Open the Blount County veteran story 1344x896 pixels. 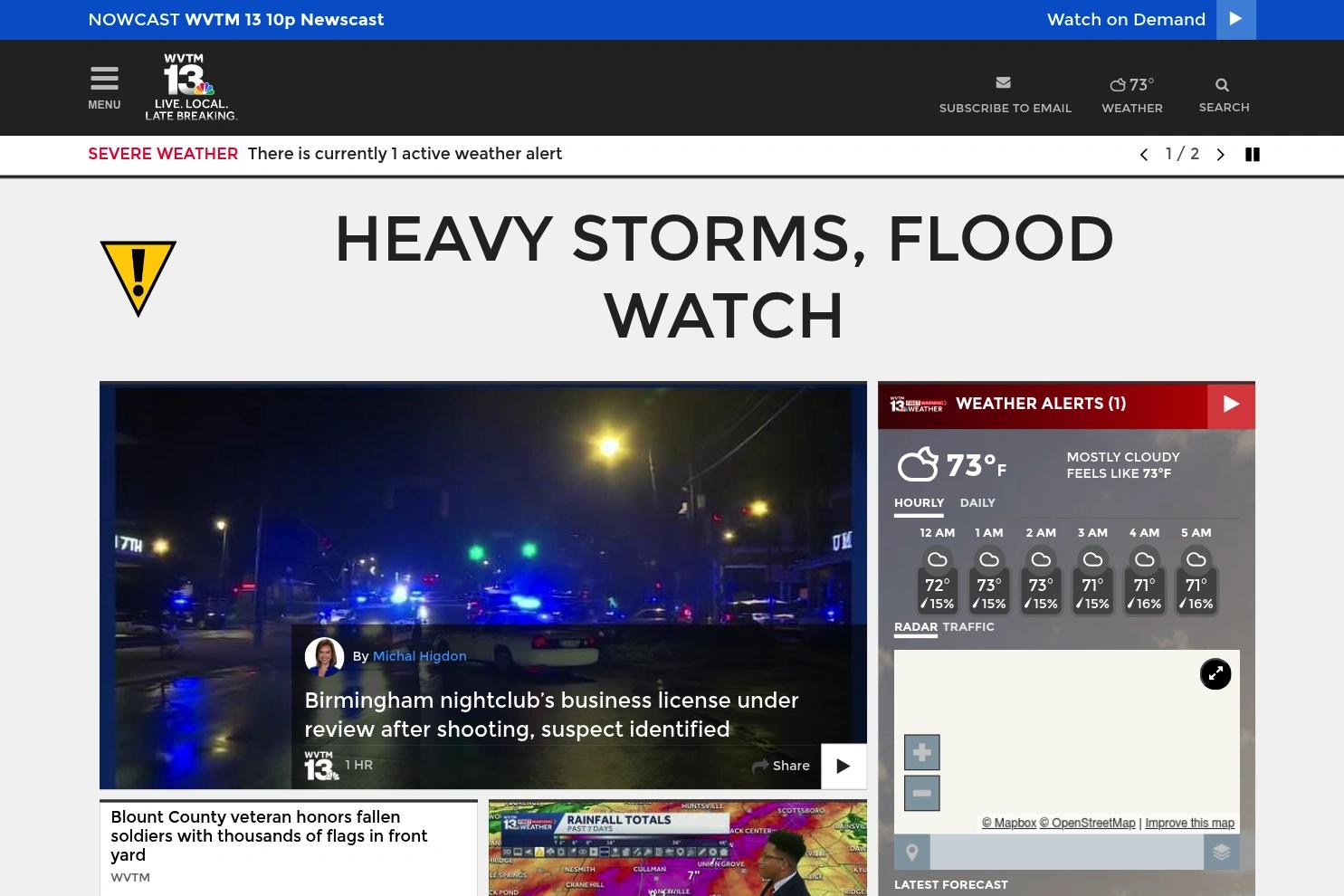tap(269, 835)
